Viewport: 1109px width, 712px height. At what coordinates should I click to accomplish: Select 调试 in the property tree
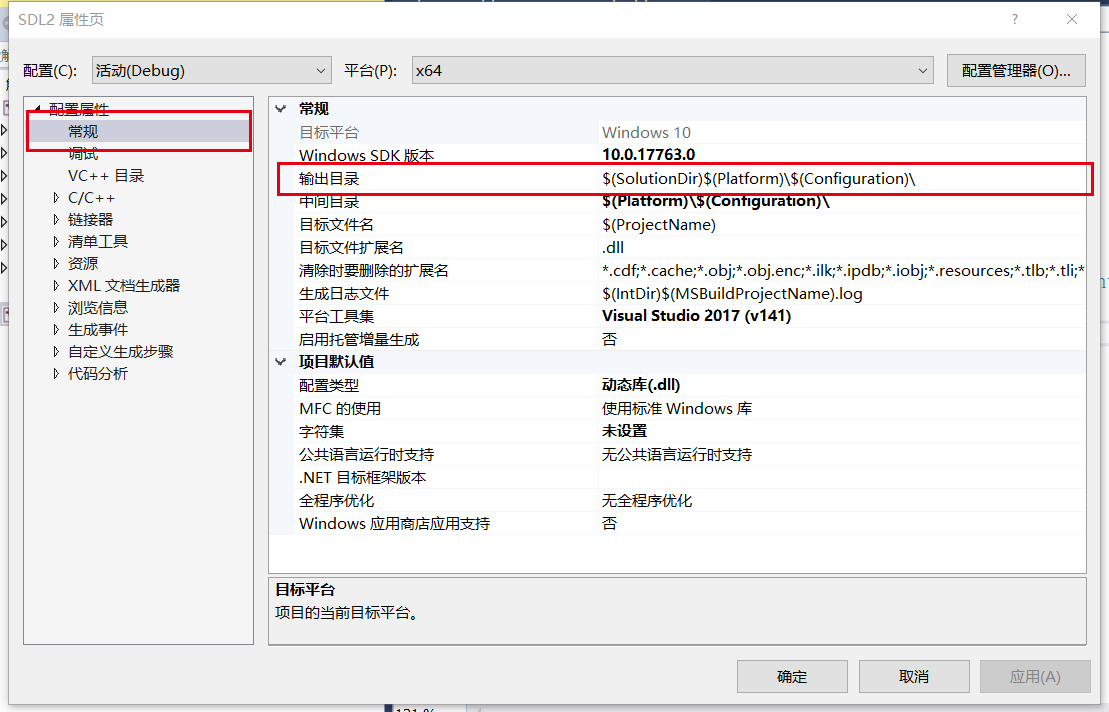click(83, 153)
